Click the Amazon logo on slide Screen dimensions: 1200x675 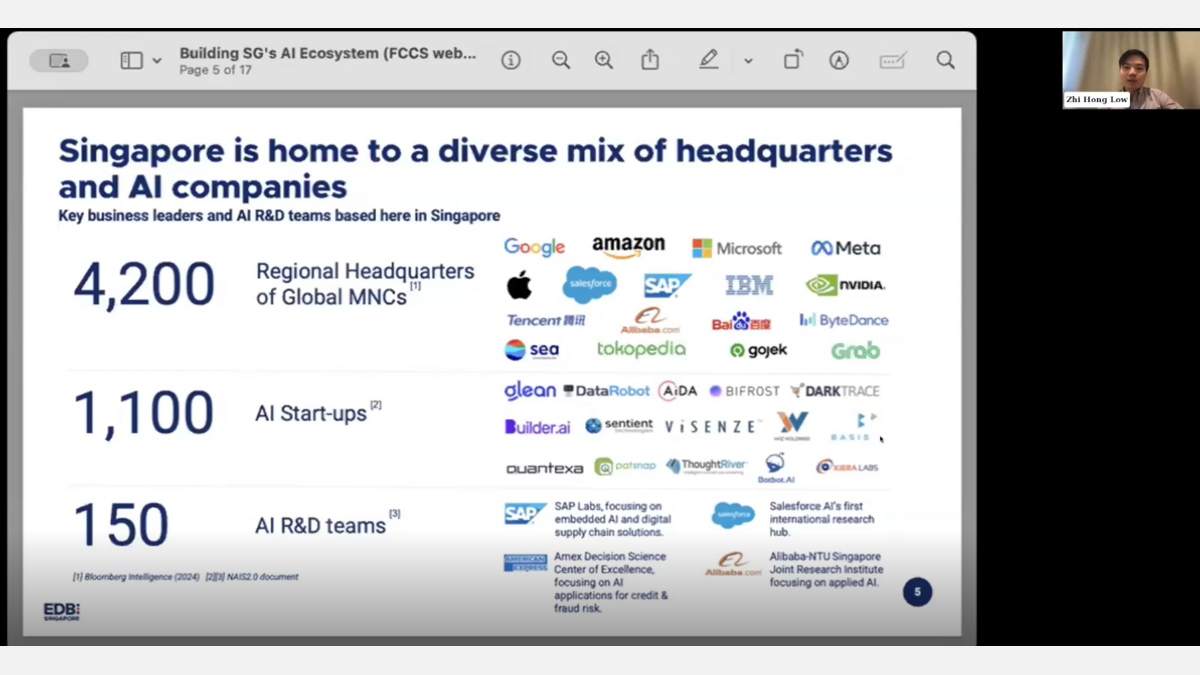click(x=628, y=246)
